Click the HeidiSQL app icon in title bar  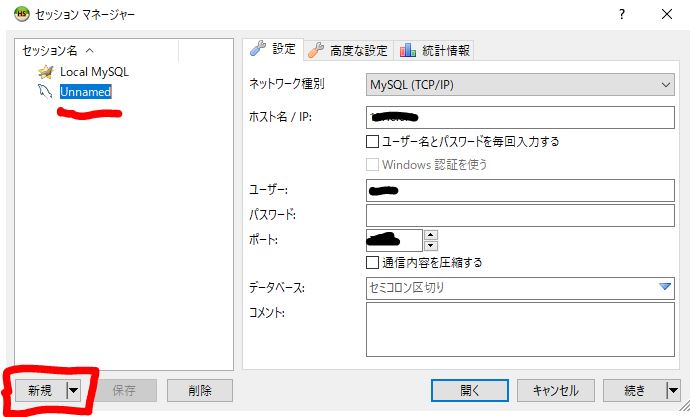(x=22, y=14)
